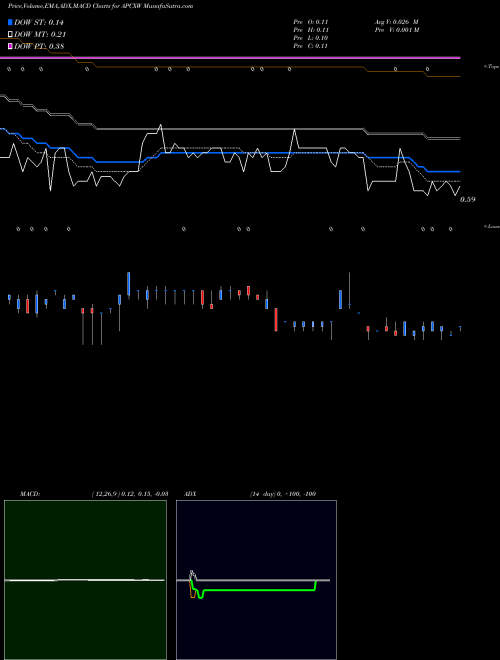Click the 'Pre C: 0.11' close value
Image resolution: width=500 pixels, height=660 pixels.
click(311, 46)
